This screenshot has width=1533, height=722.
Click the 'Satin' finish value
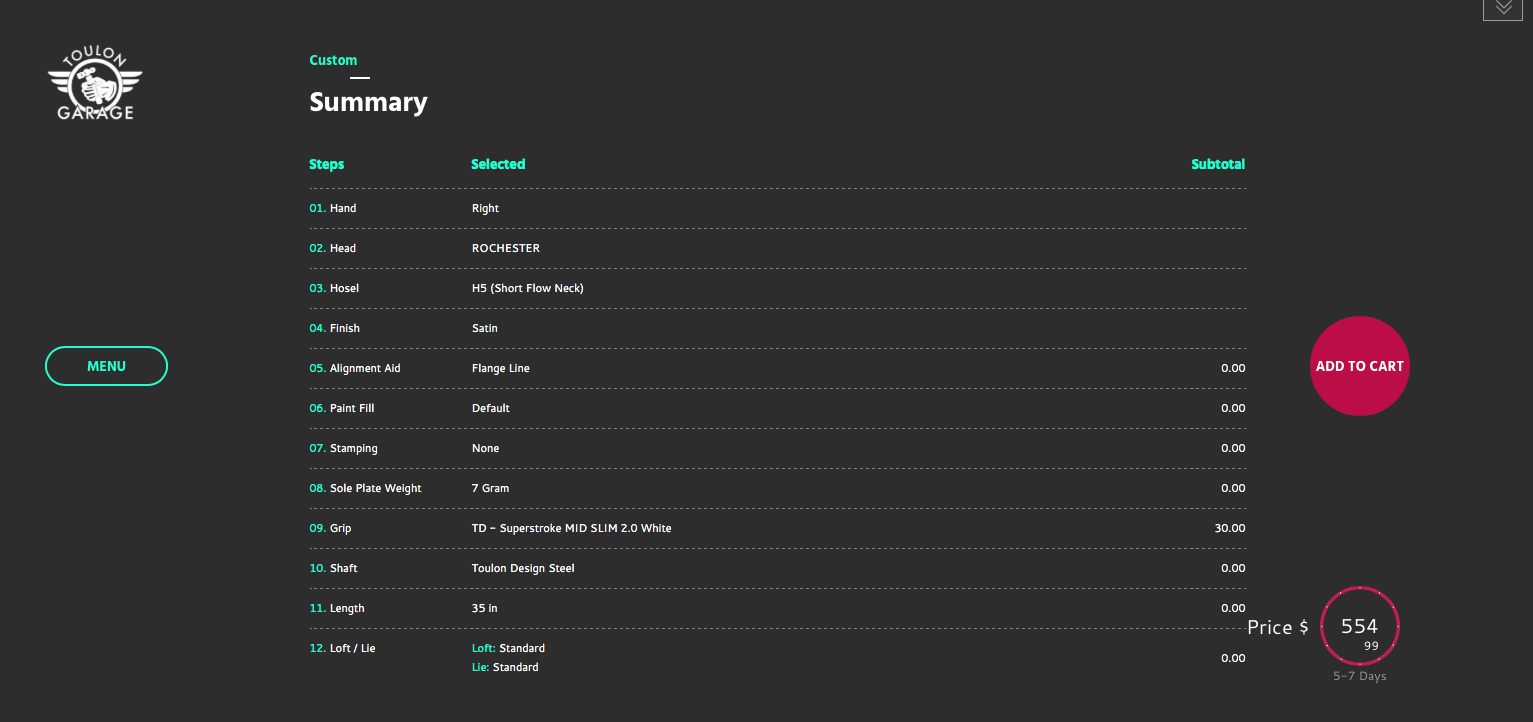(485, 328)
